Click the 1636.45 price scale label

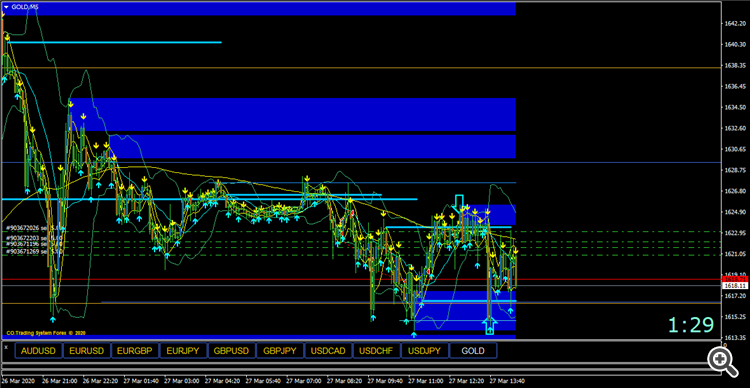(x=736, y=87)
